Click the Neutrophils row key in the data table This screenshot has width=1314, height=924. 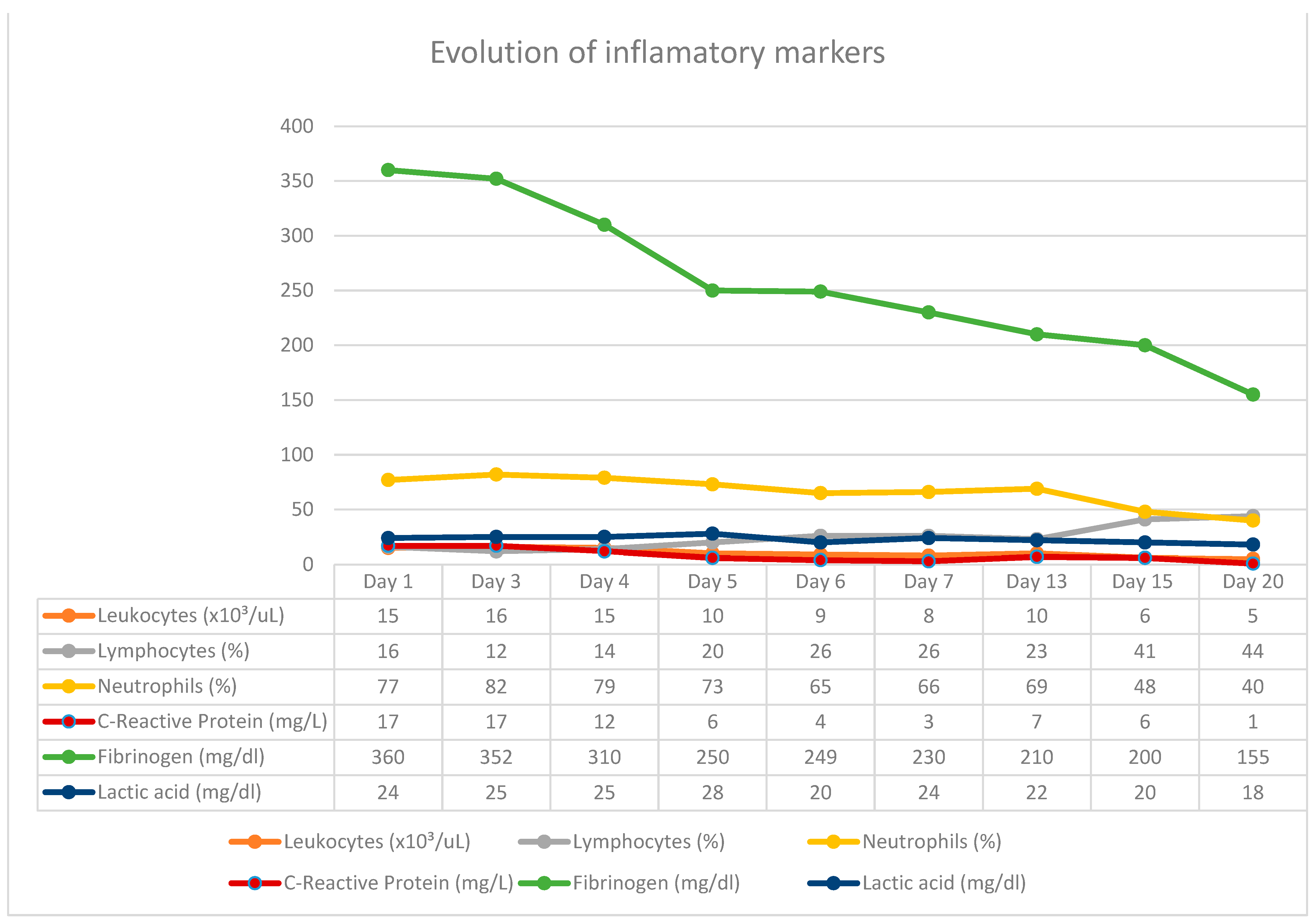pyautogui.click(x=68, y=686)
